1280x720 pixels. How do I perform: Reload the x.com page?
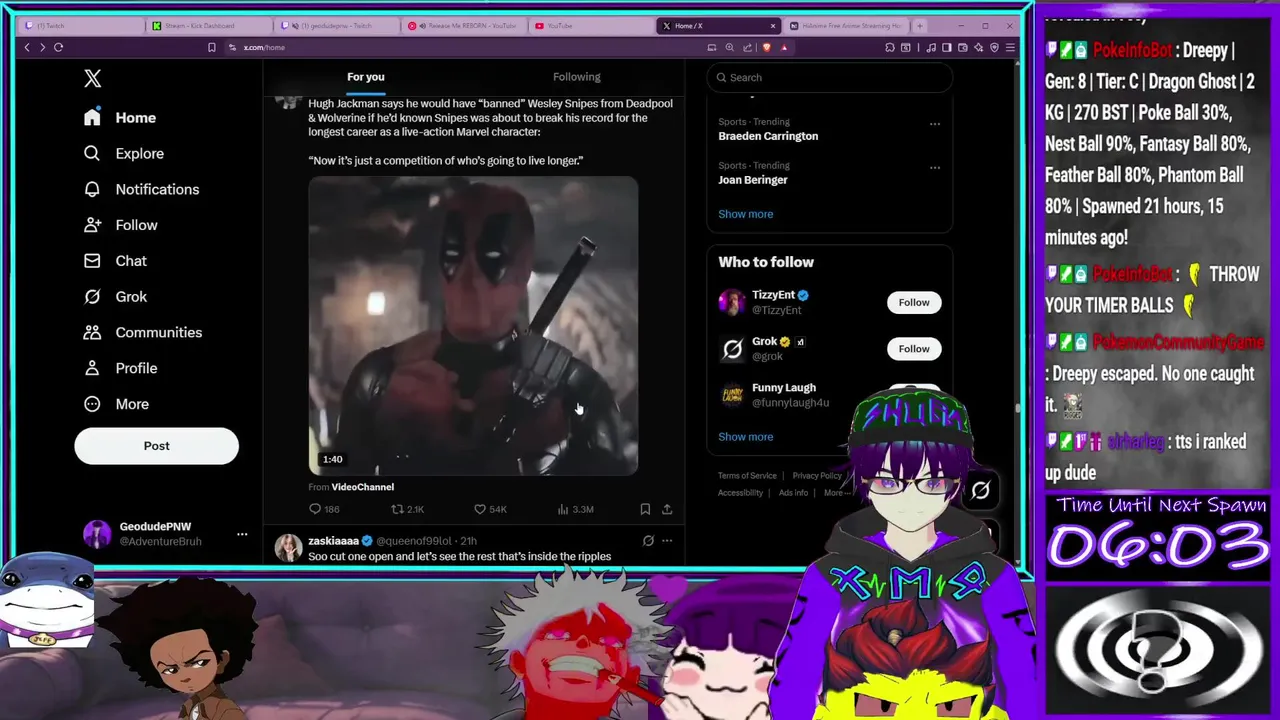click(x=59, y=47)
